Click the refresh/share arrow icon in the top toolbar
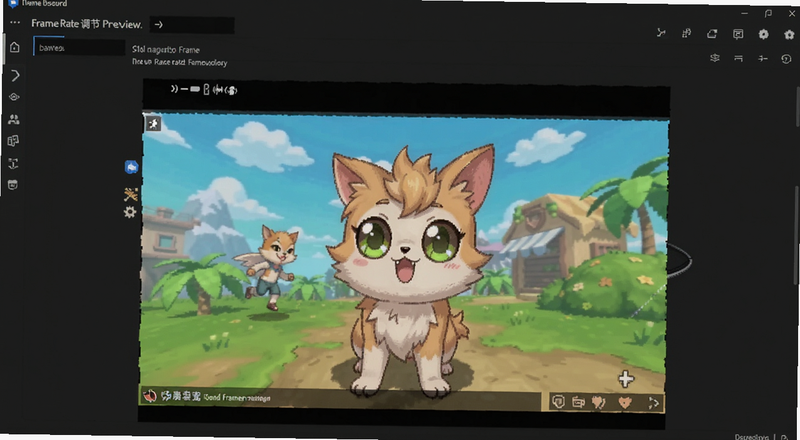Viewport: 800px width, 440px height. click(x=712, y=34)
